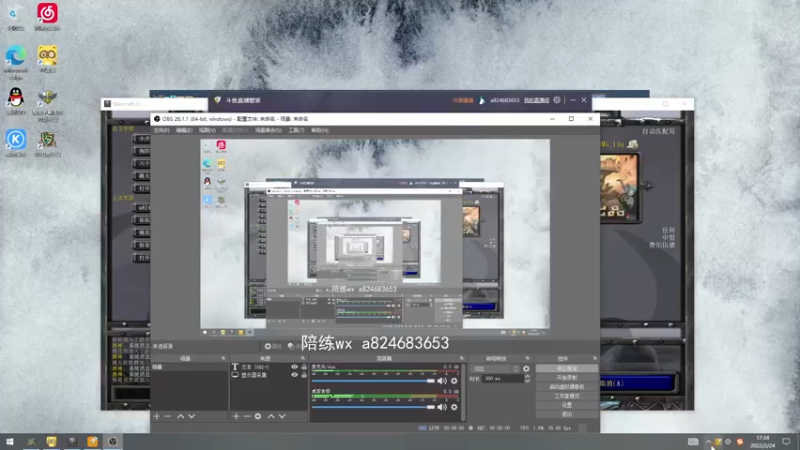Click the transition duration stepper arrows
This screenshot has height=450, width=800.
point(528,379)
